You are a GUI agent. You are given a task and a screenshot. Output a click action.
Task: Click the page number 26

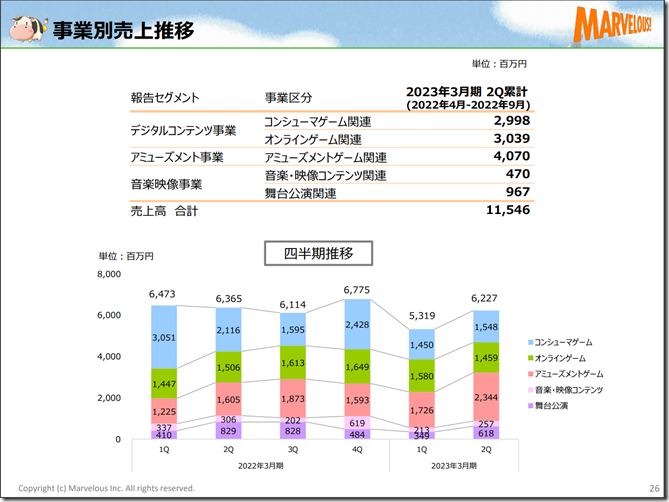654,489
